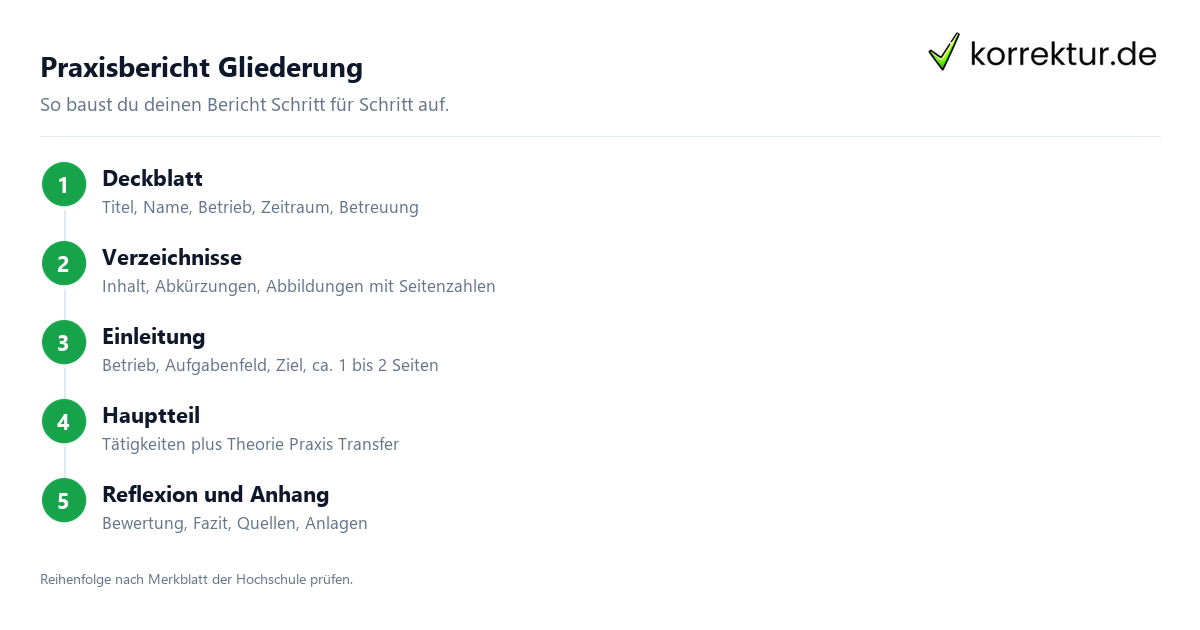Click the Bewertung, Fazit, Quellen, Anlagen text
Viewport: 1200px width, 630px height.
pyautogui.click(x=235, y=524)
